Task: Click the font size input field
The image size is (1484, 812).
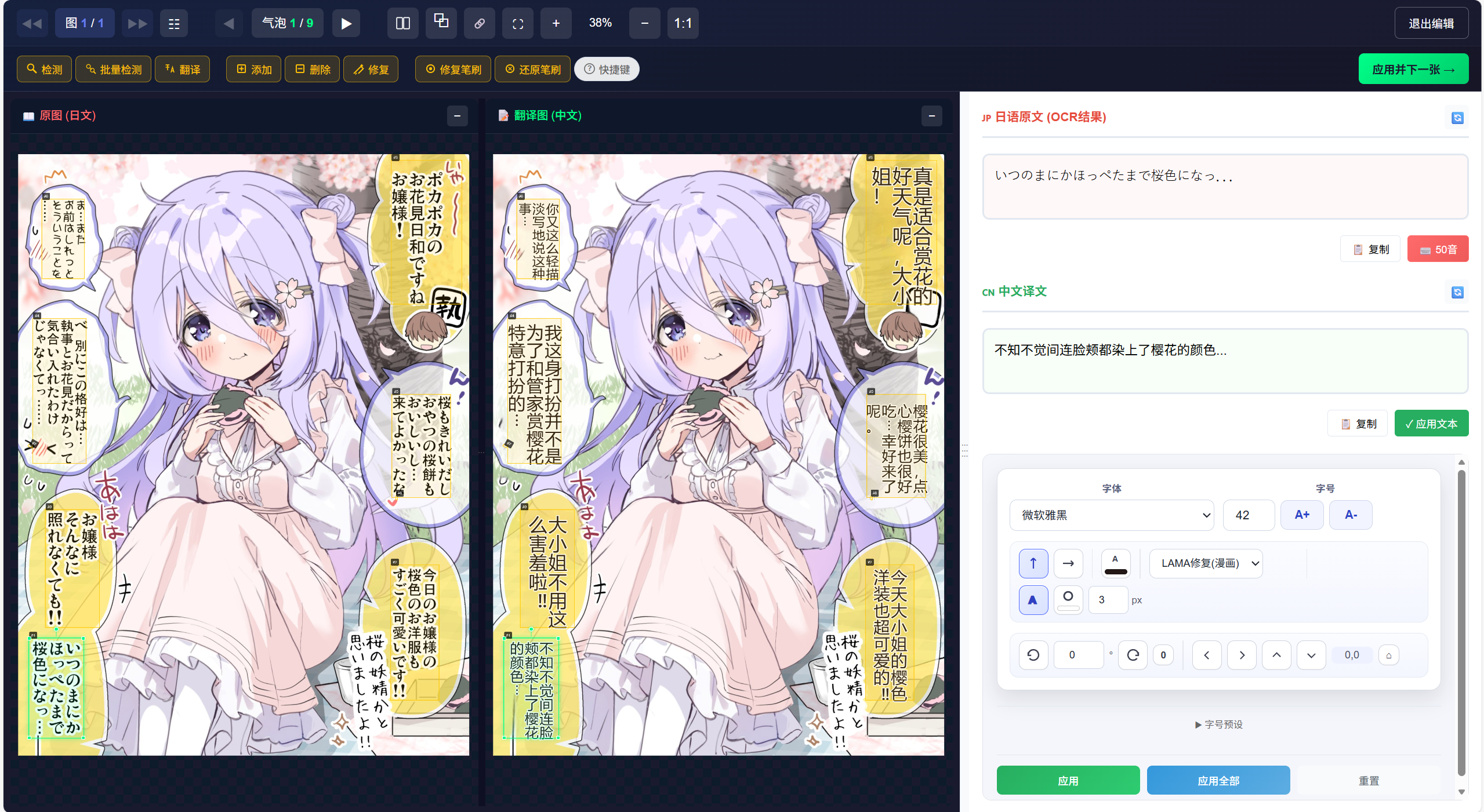Action: 1248,515
